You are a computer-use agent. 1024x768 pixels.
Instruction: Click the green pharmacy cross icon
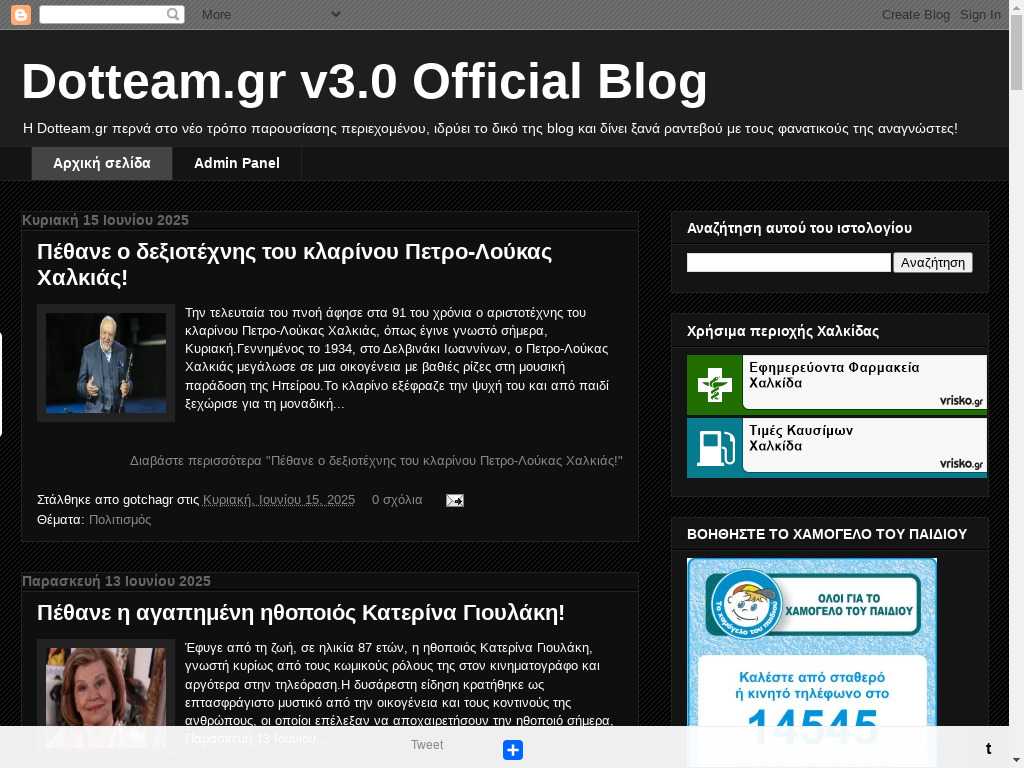(x=714, y=384)
